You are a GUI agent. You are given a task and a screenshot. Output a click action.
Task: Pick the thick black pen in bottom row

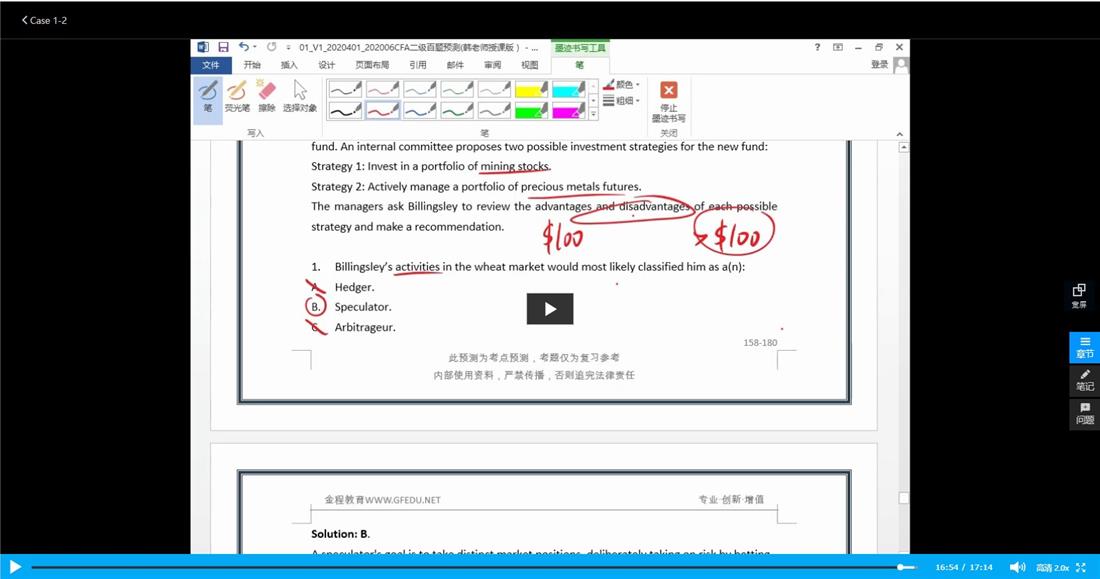pyautogui.click(x=345, y=110)
